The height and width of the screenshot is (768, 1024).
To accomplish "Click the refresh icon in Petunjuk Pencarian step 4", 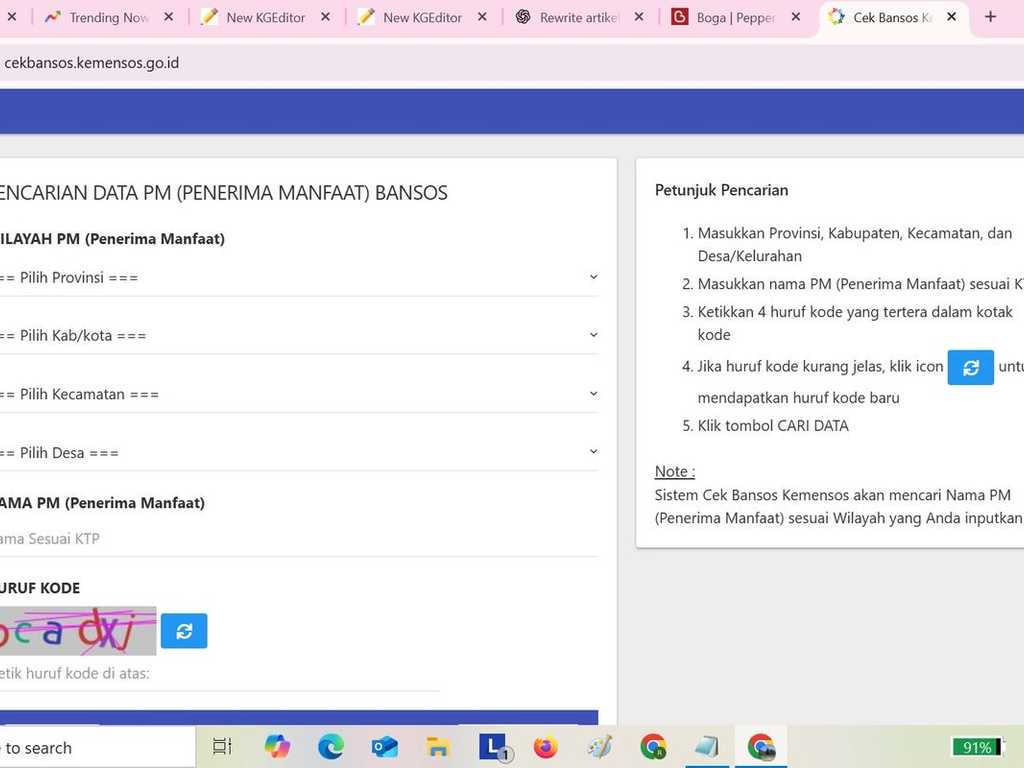I will click(x=970, y=367).
